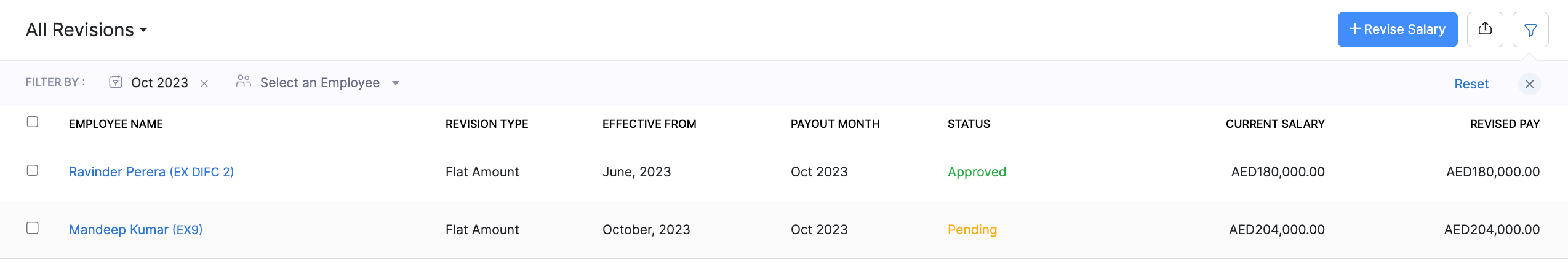
Task: Click the Reset filters link
Action: pyautogui.click(x=1471, y=84)
